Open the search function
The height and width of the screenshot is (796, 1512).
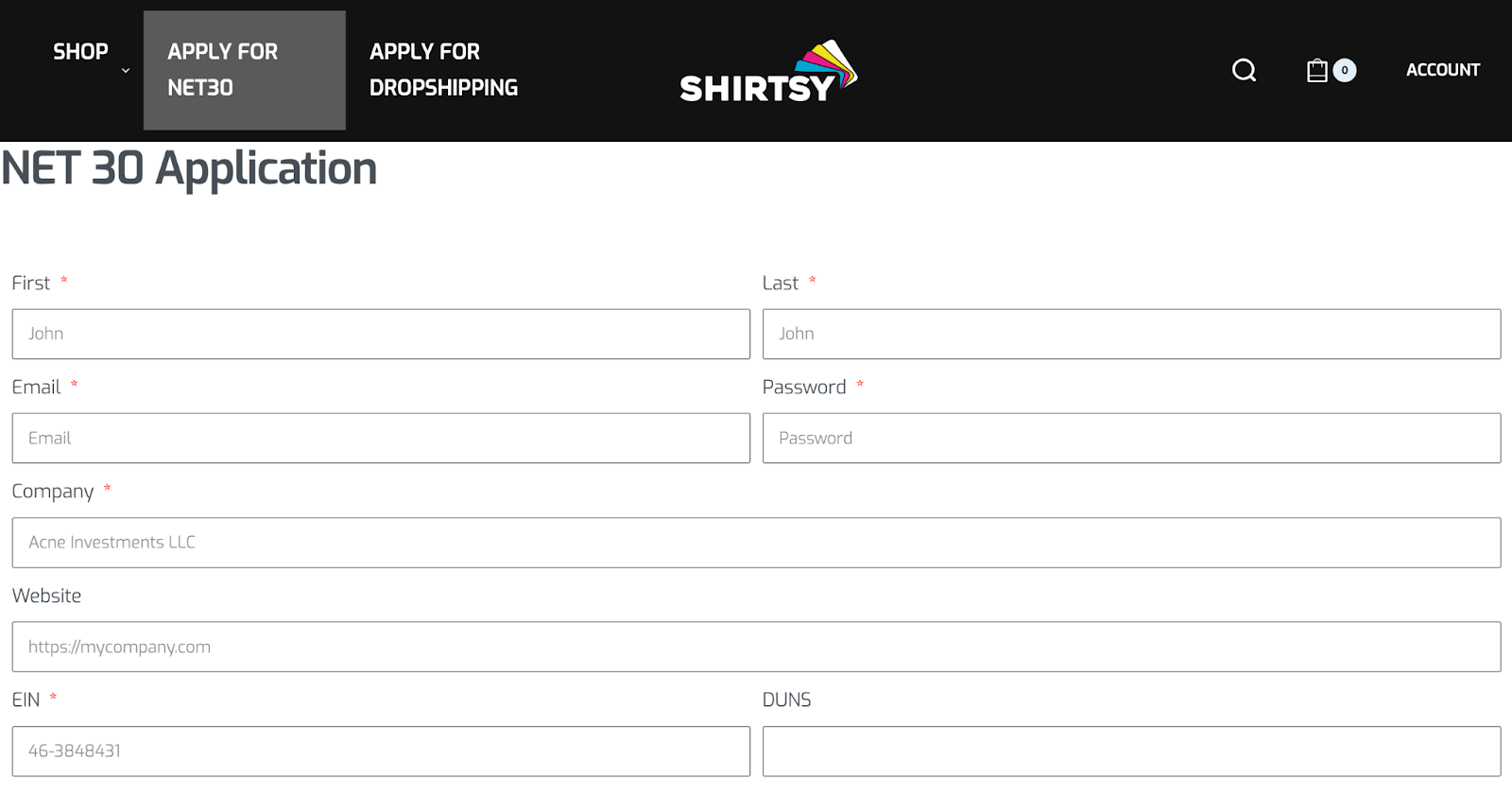(x=1243, y=70)
